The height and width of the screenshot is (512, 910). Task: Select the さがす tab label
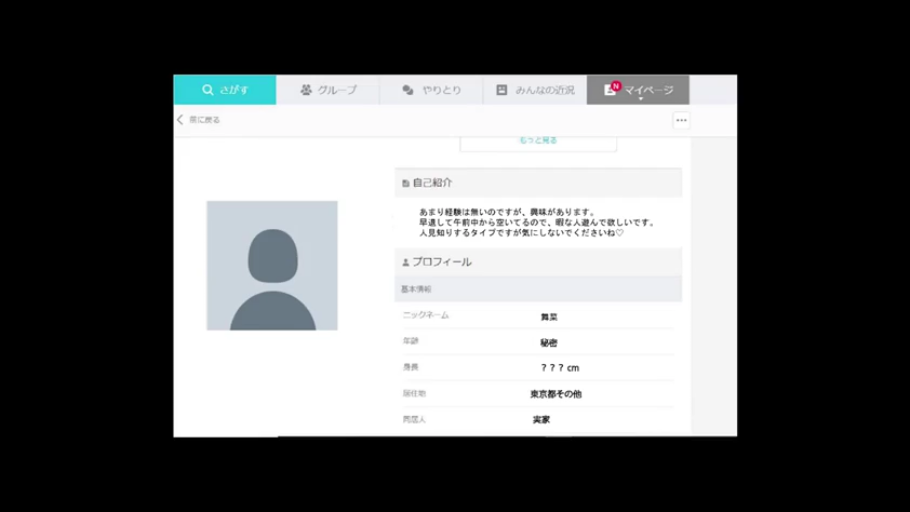tap(233, 90)
